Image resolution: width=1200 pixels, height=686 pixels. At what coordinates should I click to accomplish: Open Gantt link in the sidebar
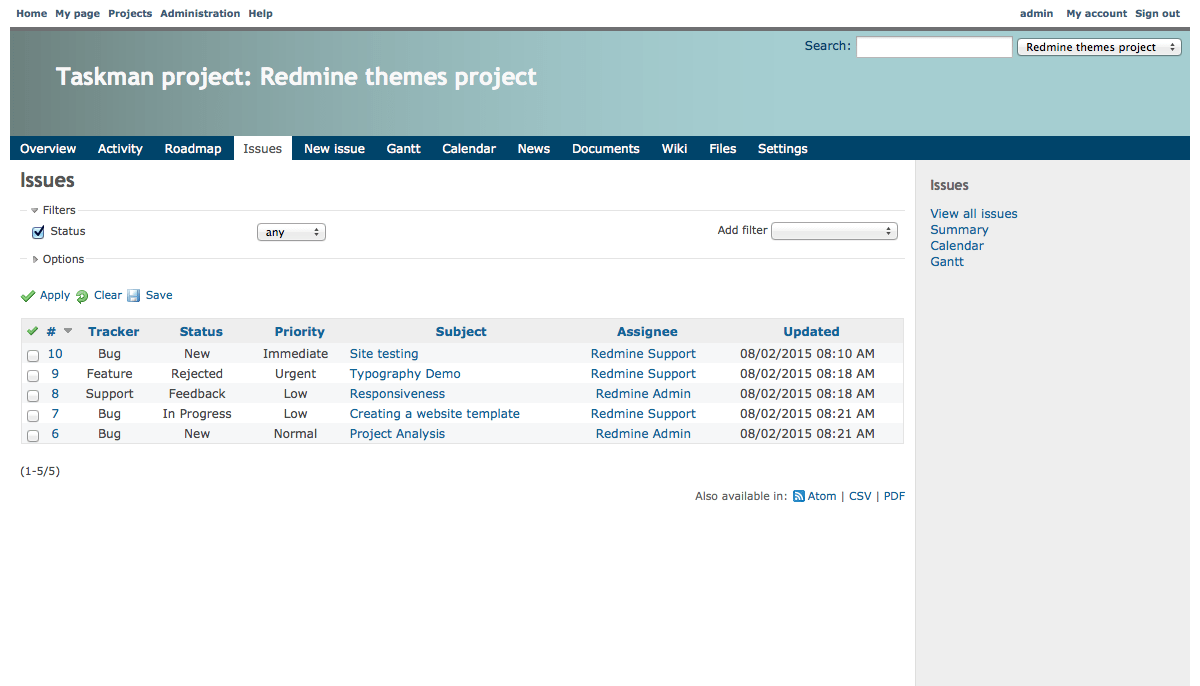(947, 262)
